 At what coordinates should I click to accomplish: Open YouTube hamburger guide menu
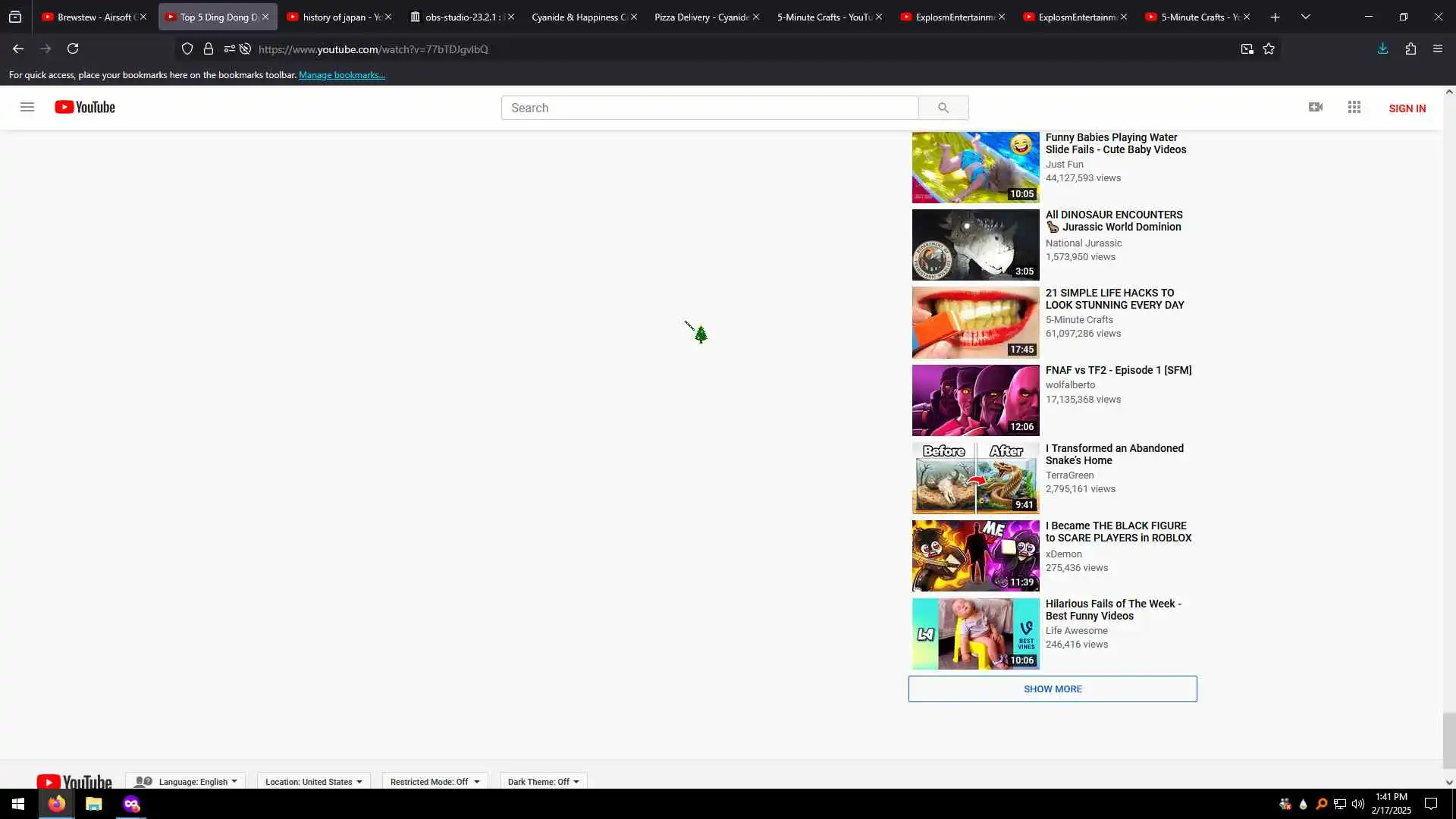[27, 107]
